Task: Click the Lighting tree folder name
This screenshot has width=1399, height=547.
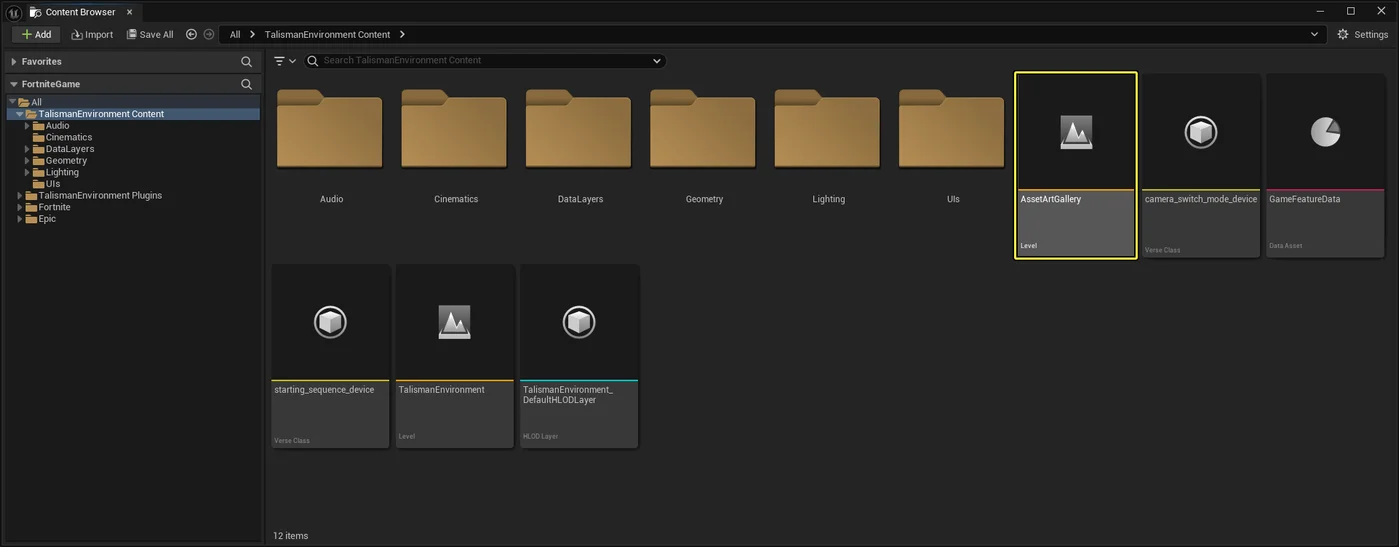Action: (62, 172)
